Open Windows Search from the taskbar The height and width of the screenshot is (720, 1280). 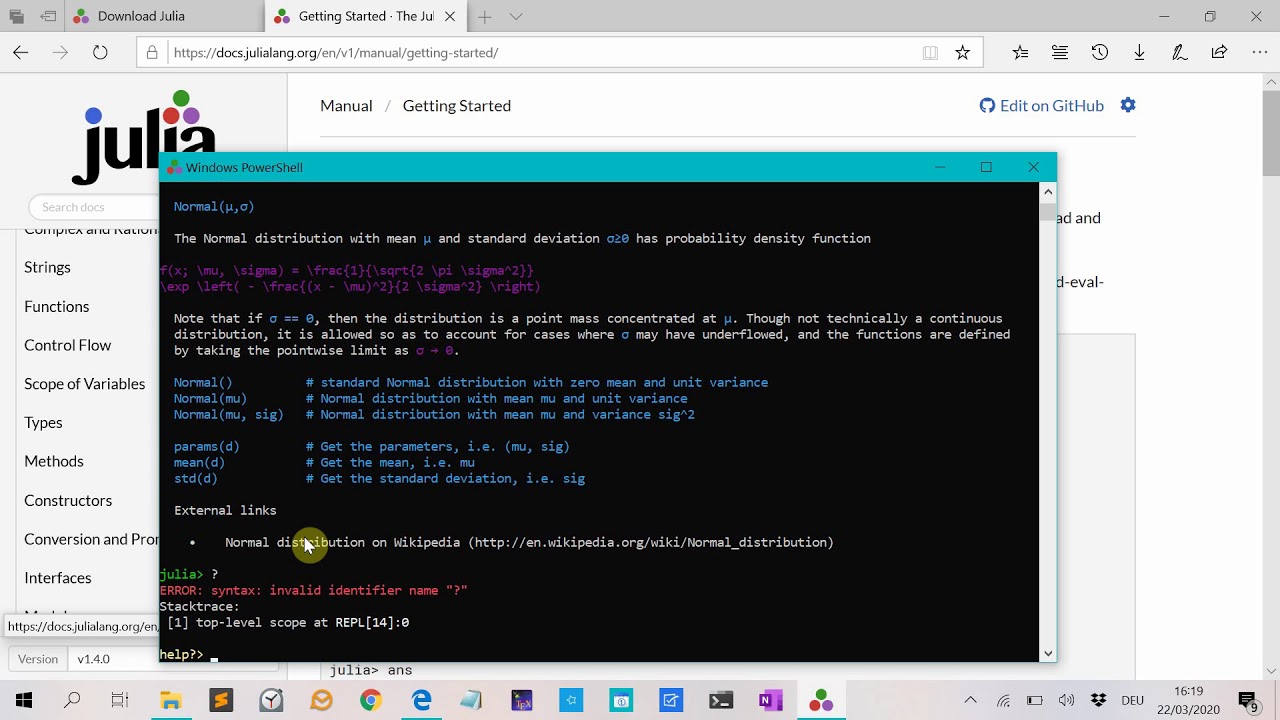pos(72,700)
